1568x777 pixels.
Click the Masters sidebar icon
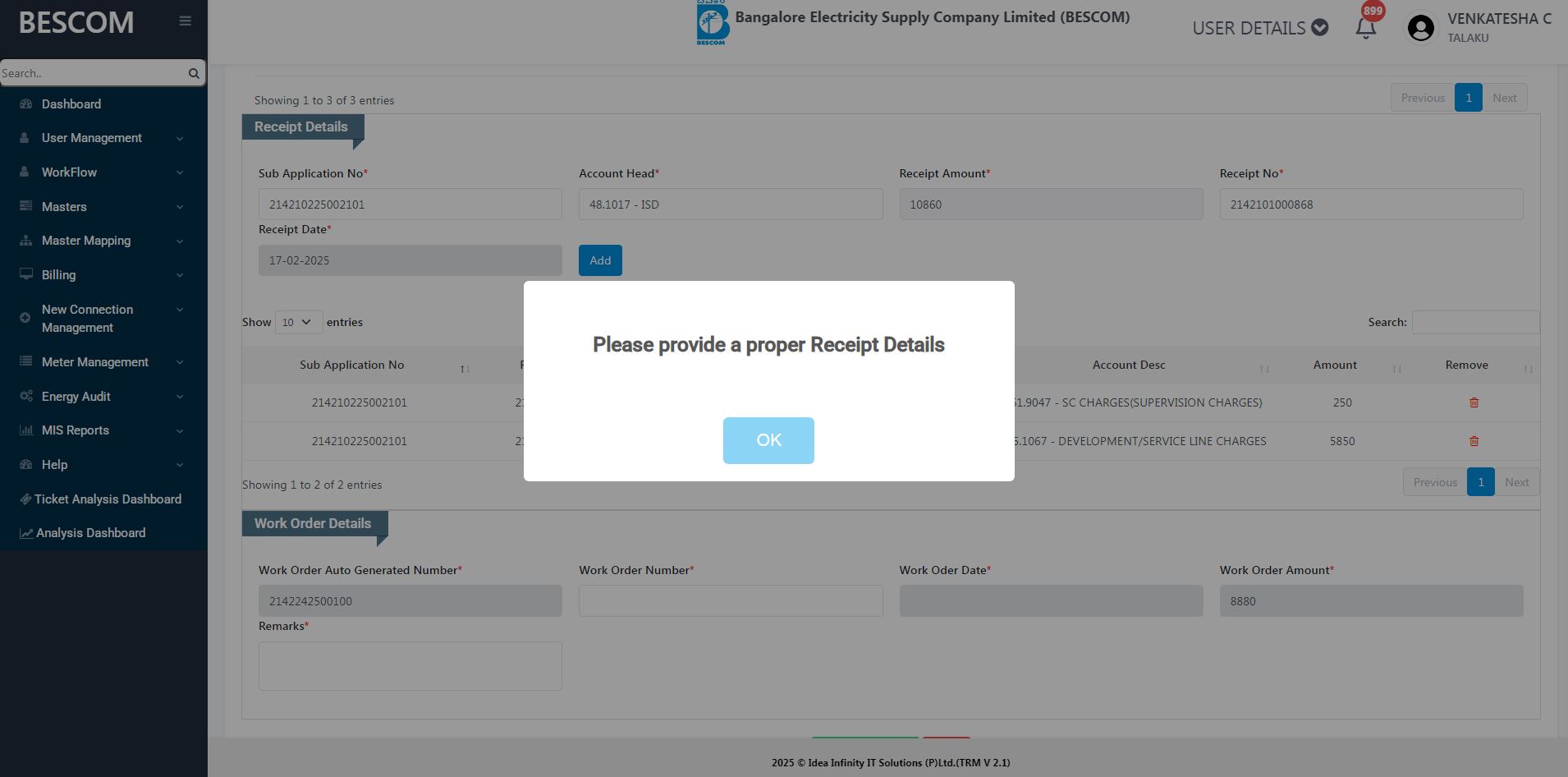25,206
